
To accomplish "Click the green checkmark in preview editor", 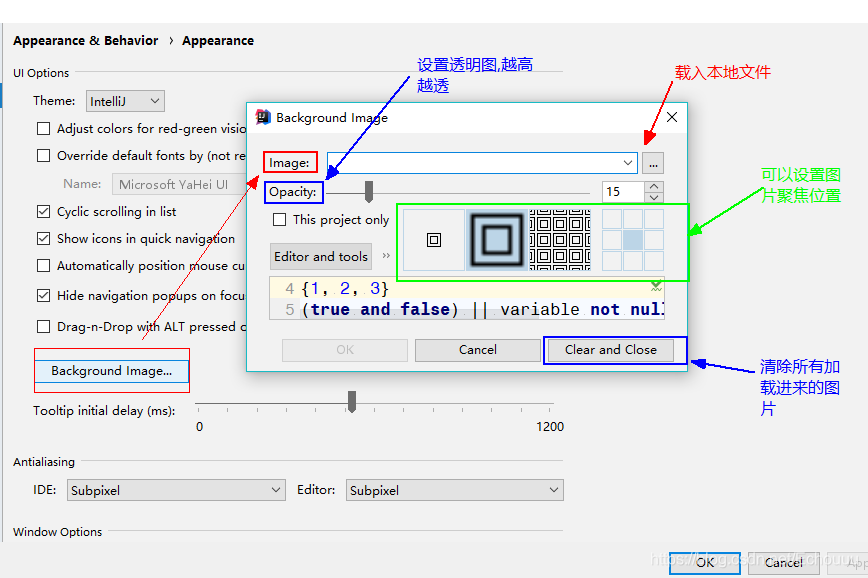I will (x=656, y=286).
